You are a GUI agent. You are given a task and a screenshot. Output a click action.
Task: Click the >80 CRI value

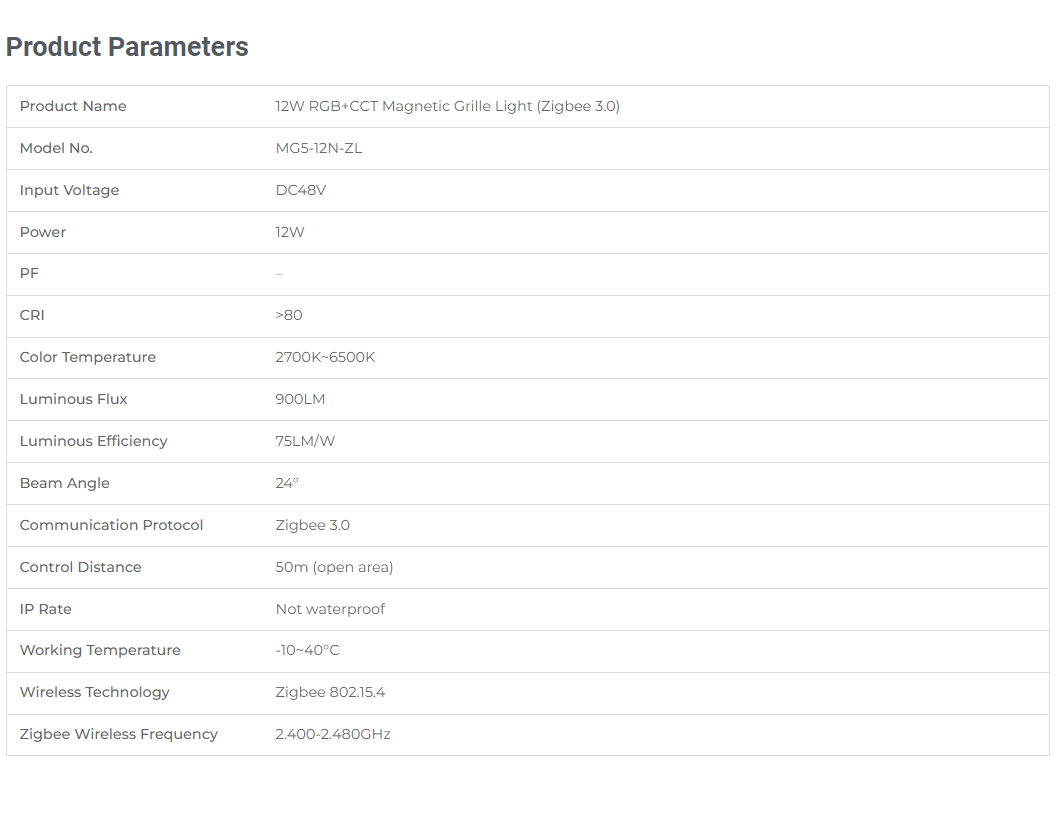coord(289,315)
